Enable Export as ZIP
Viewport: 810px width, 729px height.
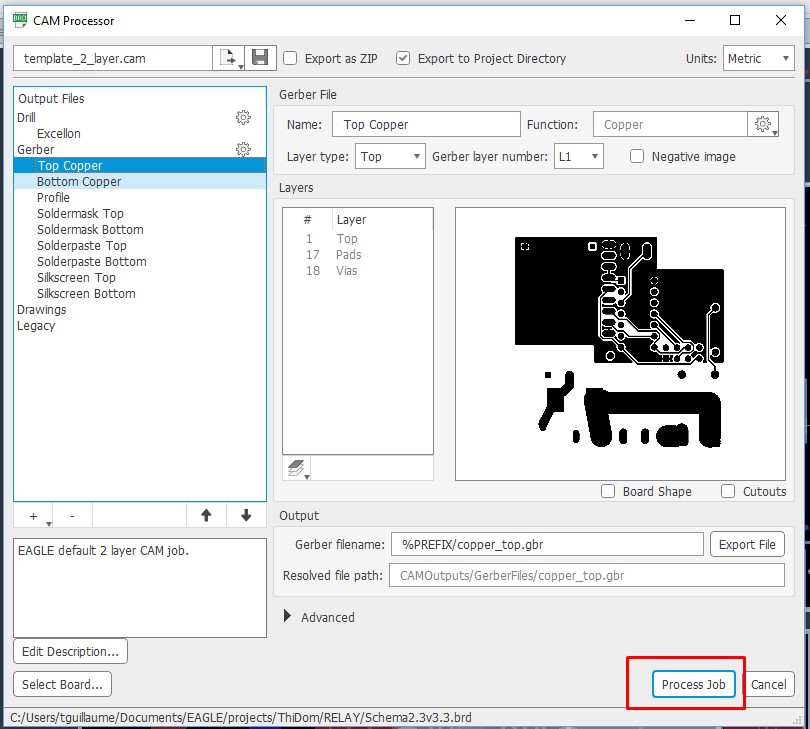point(289,58)
